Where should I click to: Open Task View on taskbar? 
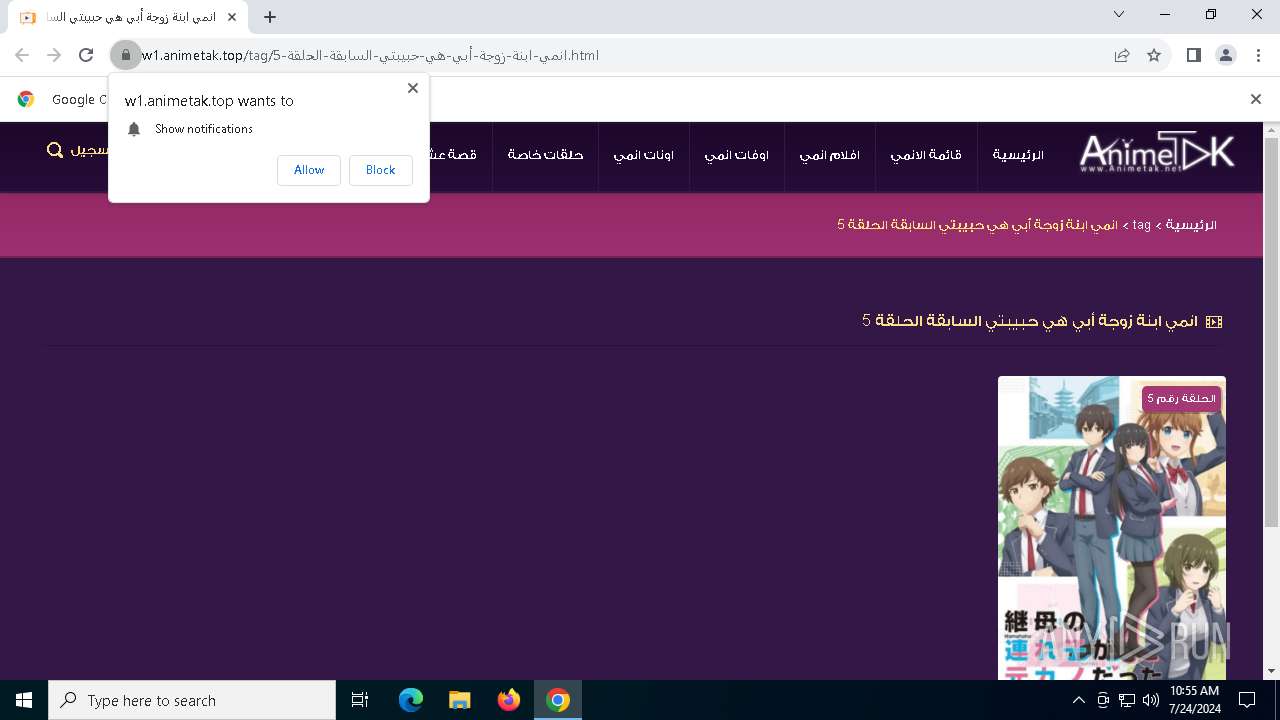pyautogui.click(x=360, y=700)
